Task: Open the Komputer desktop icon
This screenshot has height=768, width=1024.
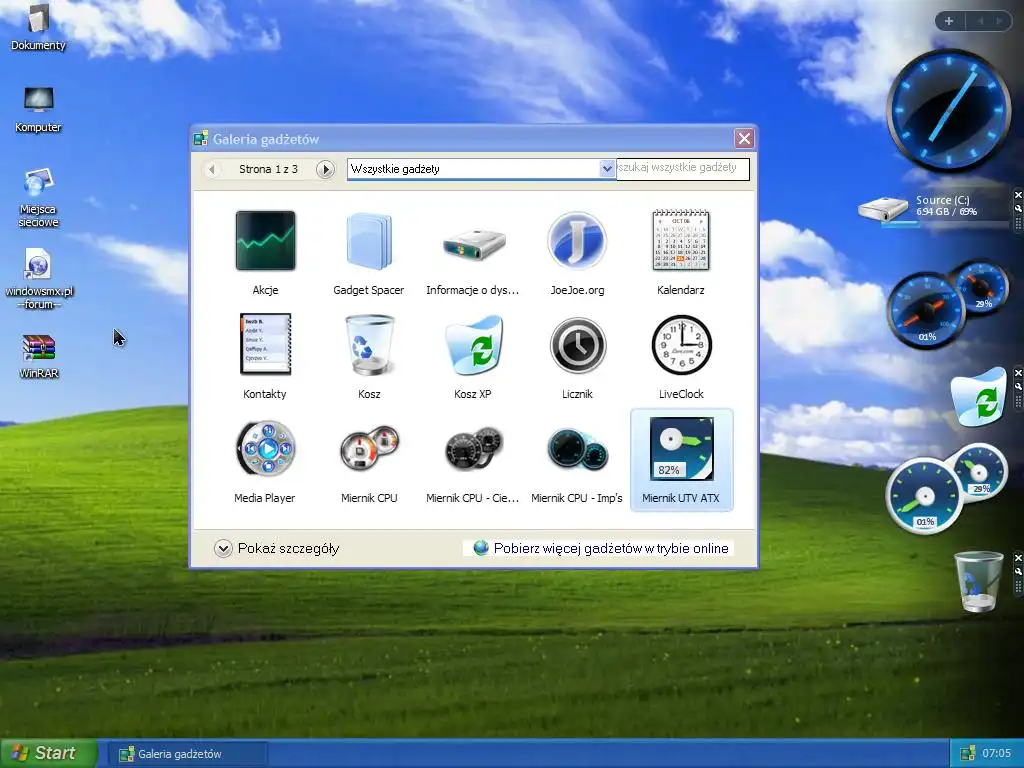Action: 38,110
